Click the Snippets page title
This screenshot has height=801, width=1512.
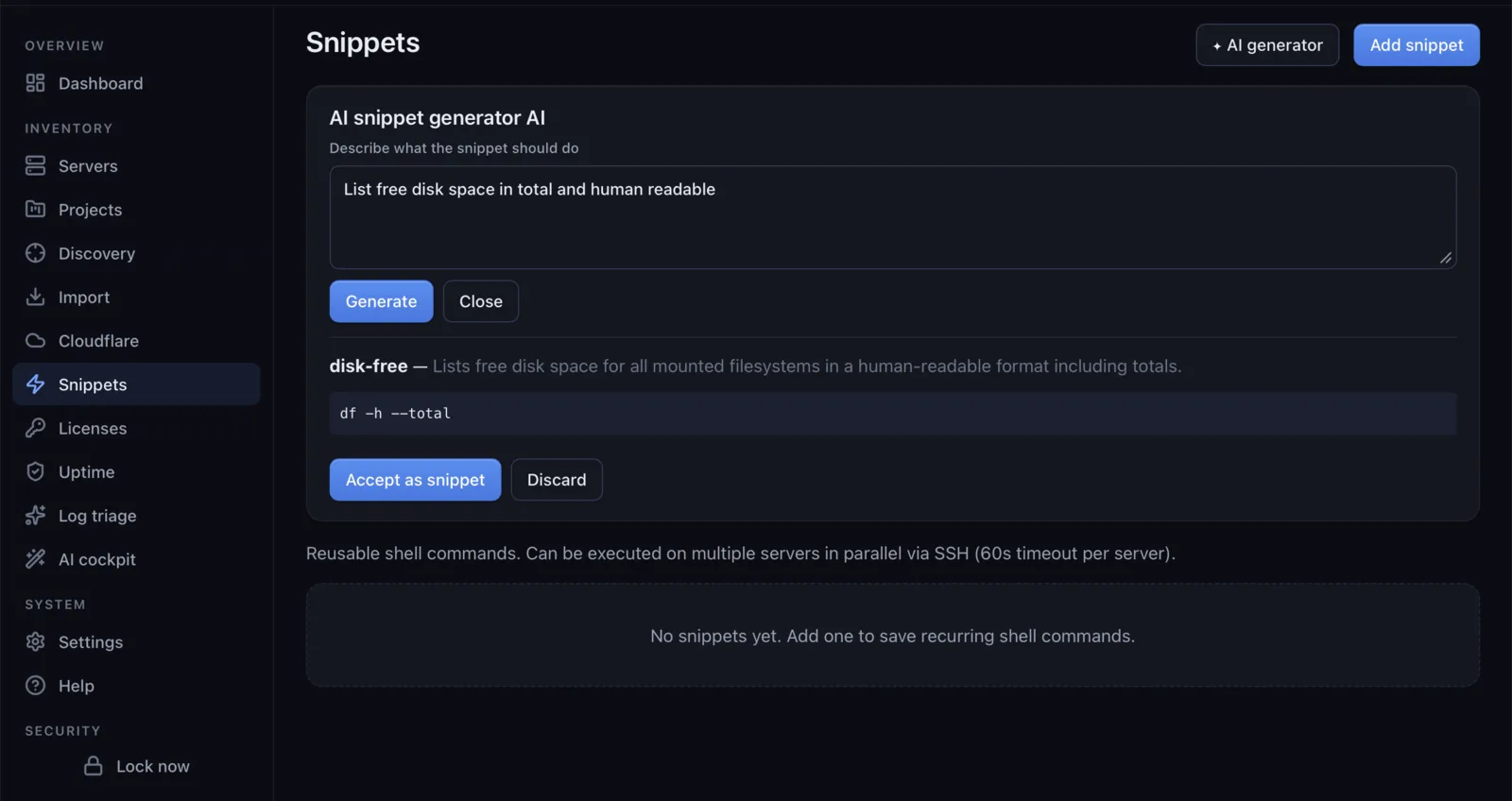click(x=363, y=42)
